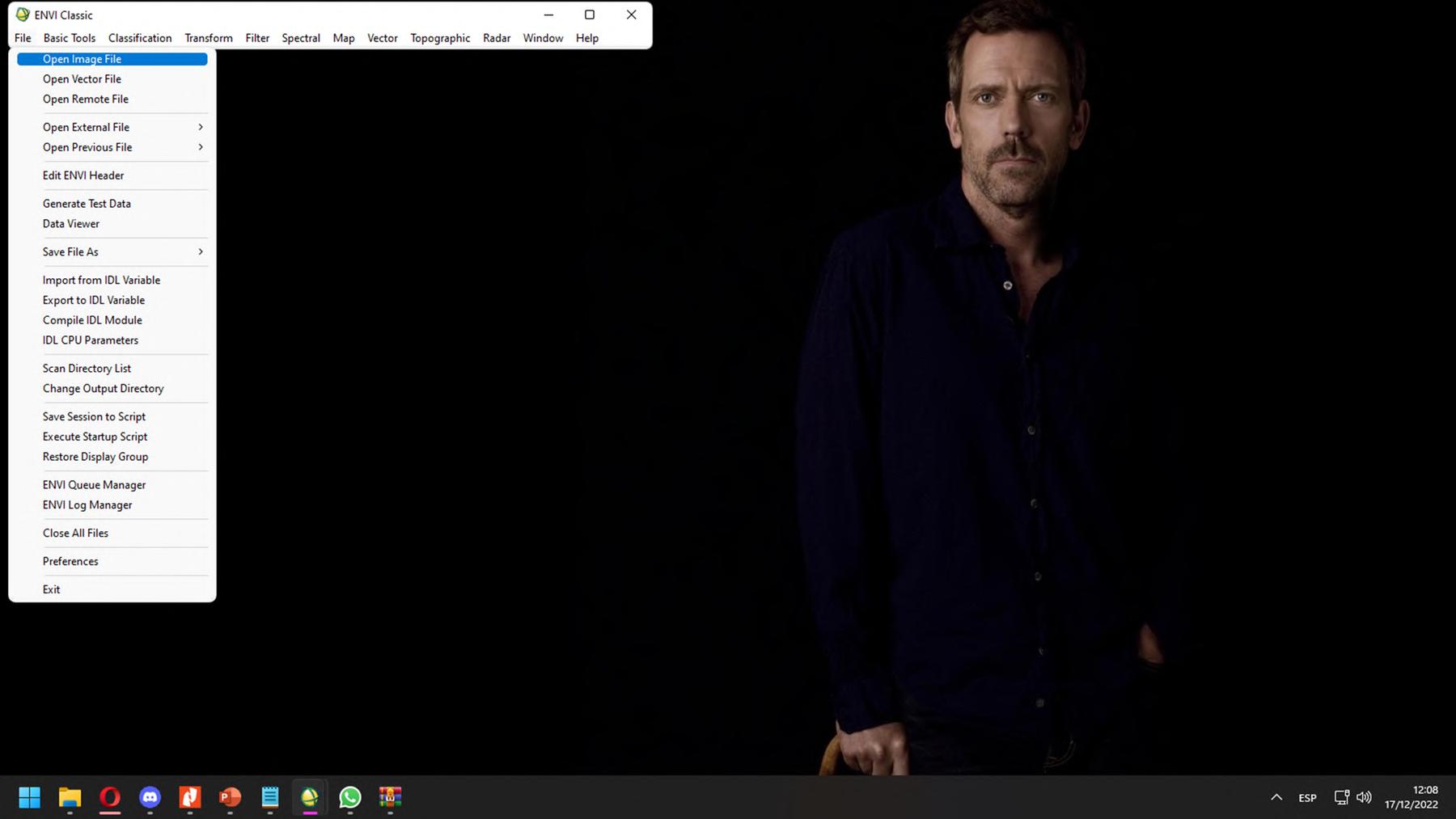Launch File Explorer from the taskbar
Image resolution: width=1456 pixels, height=819 pixels.
point(70,797)
